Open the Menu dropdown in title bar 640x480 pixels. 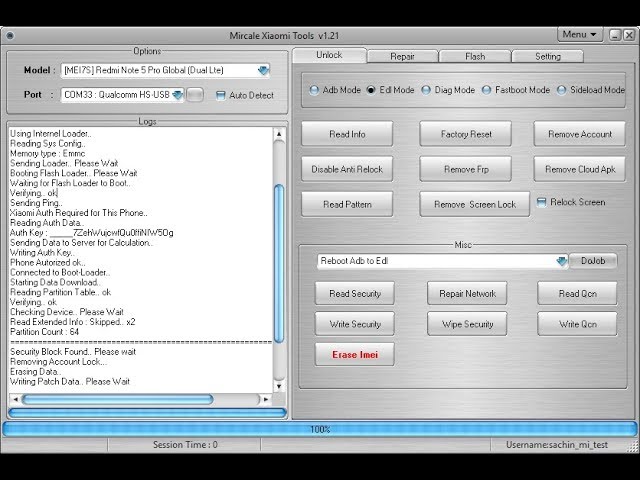580,35
